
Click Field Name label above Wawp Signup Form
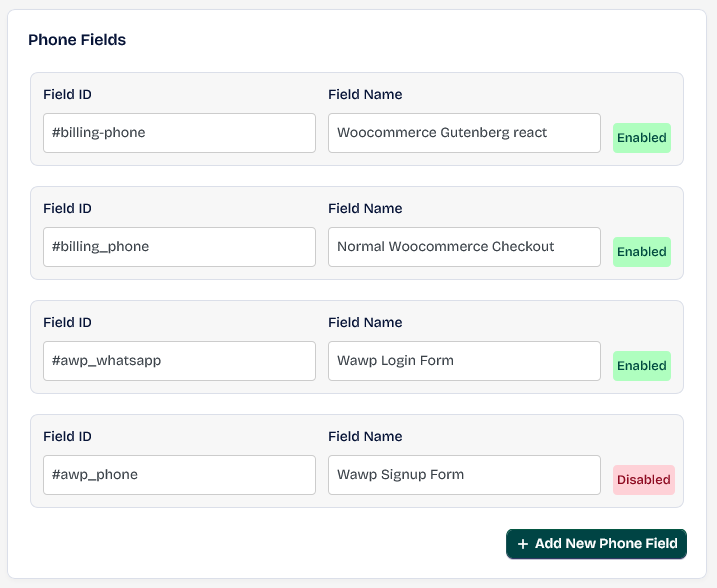(365, 437)
